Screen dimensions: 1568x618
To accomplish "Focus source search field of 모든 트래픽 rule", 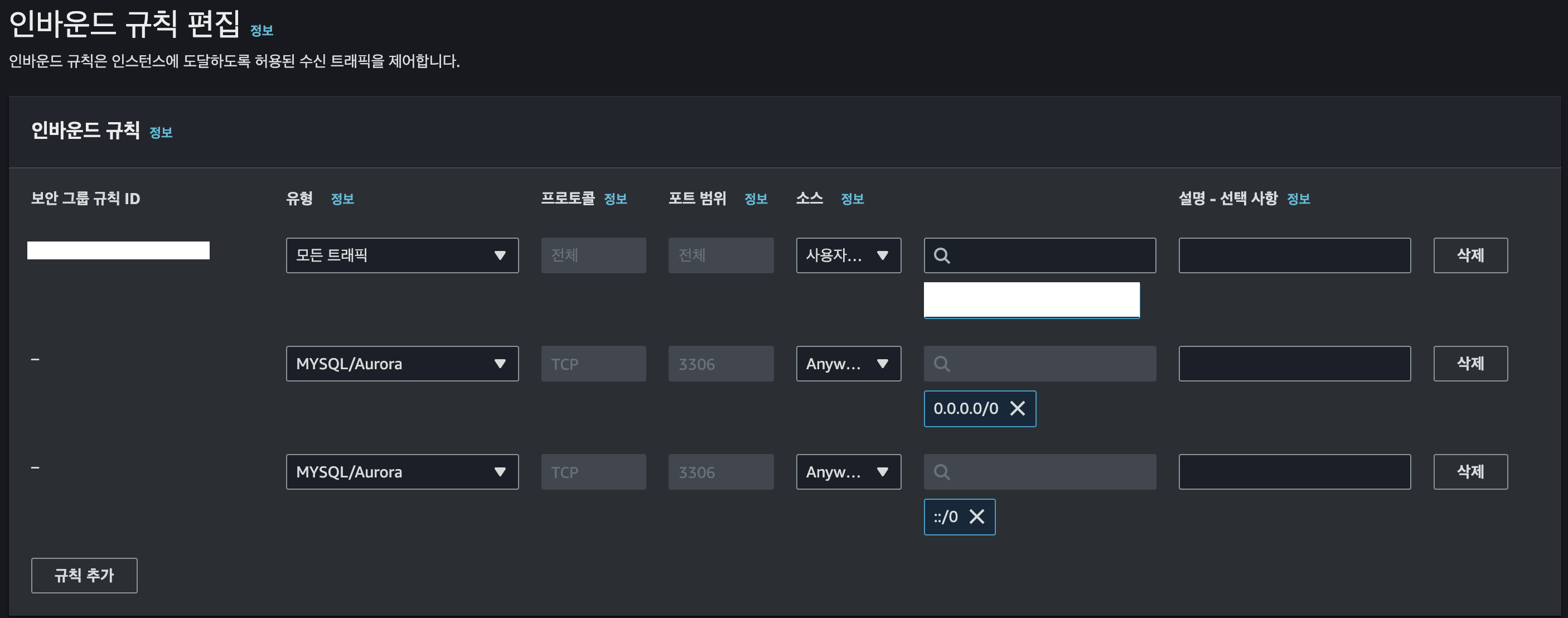I will tap(1039, 255).
